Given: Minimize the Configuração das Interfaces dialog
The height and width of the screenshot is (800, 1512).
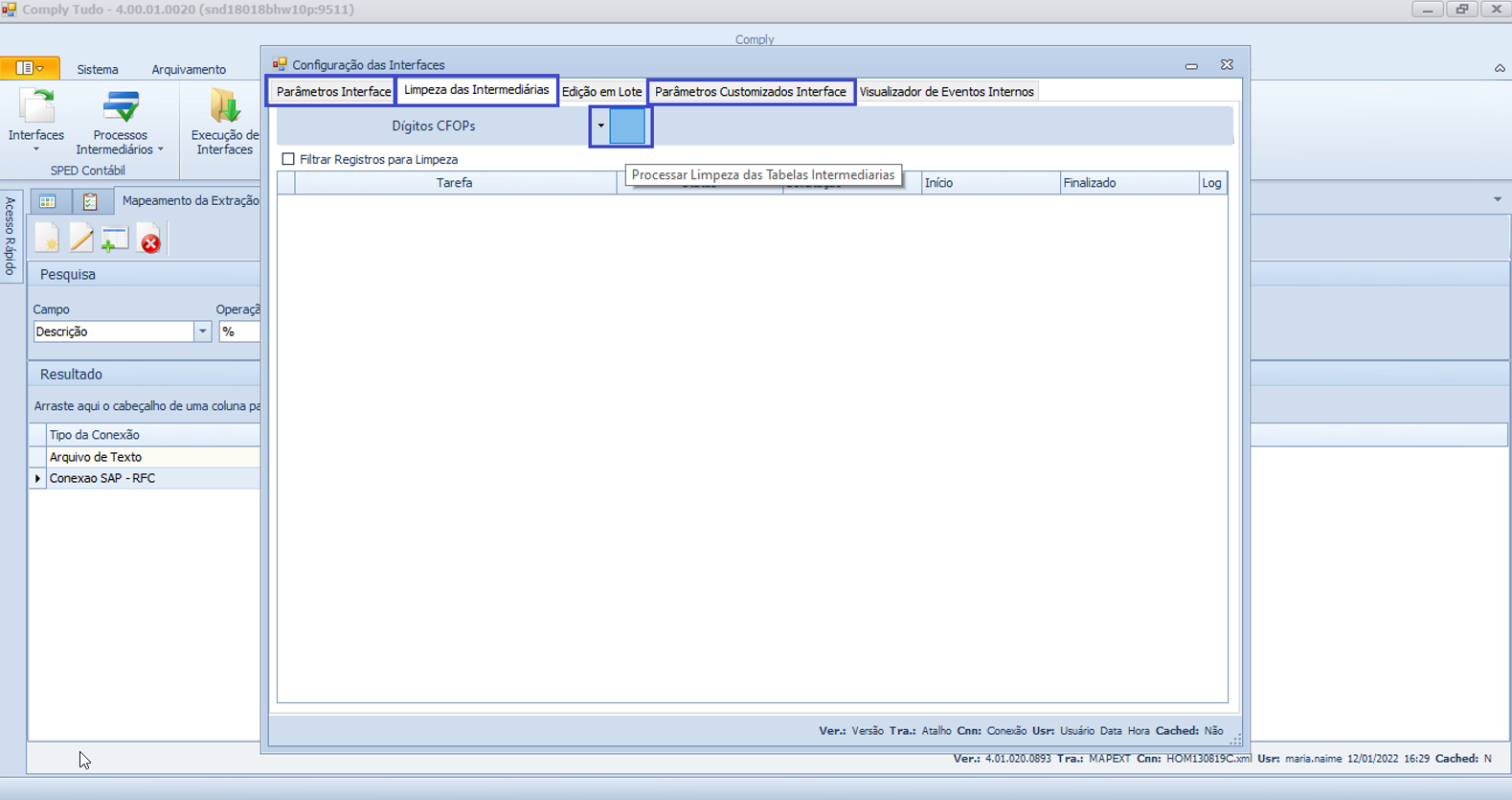Looking at the screenshot, I should pyautogui.click(x=1191, y=65).
